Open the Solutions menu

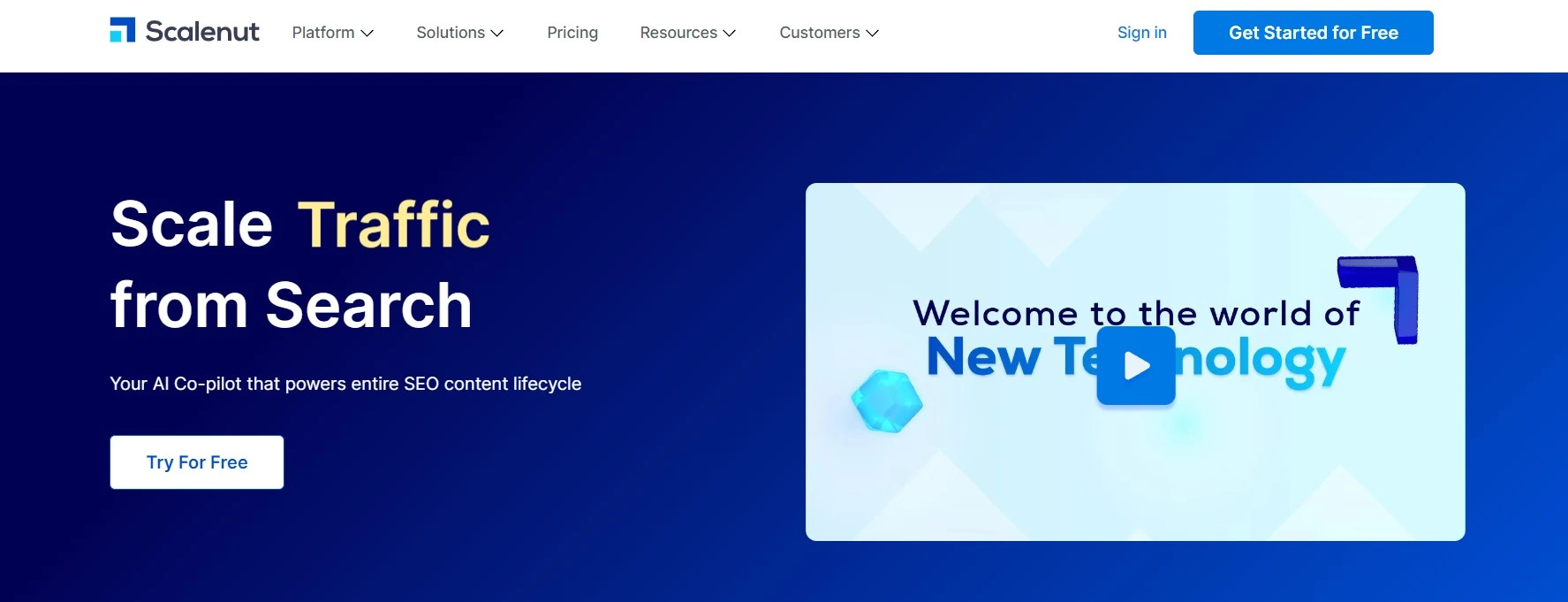click(451, 33)
